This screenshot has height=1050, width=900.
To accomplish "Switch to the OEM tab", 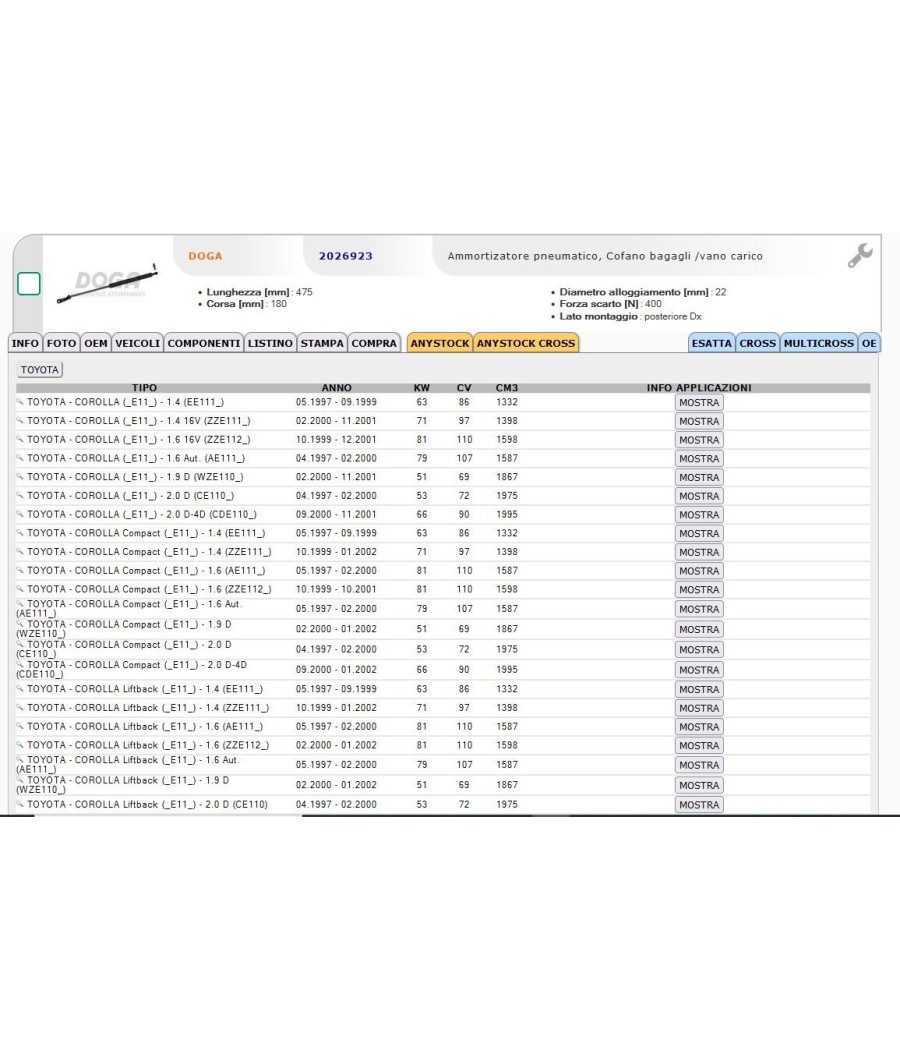I will click(96, 343).
